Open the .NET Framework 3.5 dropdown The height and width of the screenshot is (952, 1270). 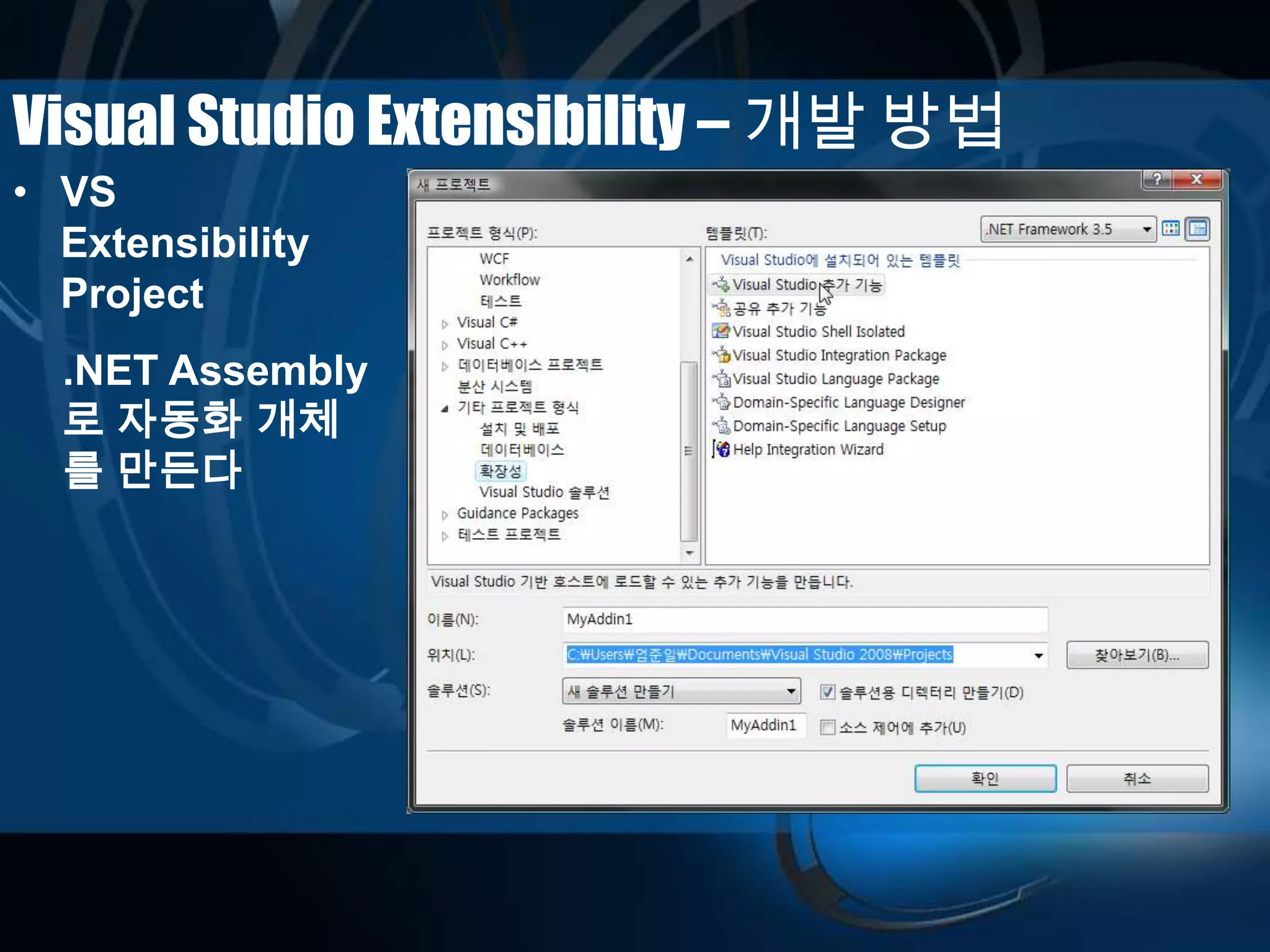(x=1068, y=229)
